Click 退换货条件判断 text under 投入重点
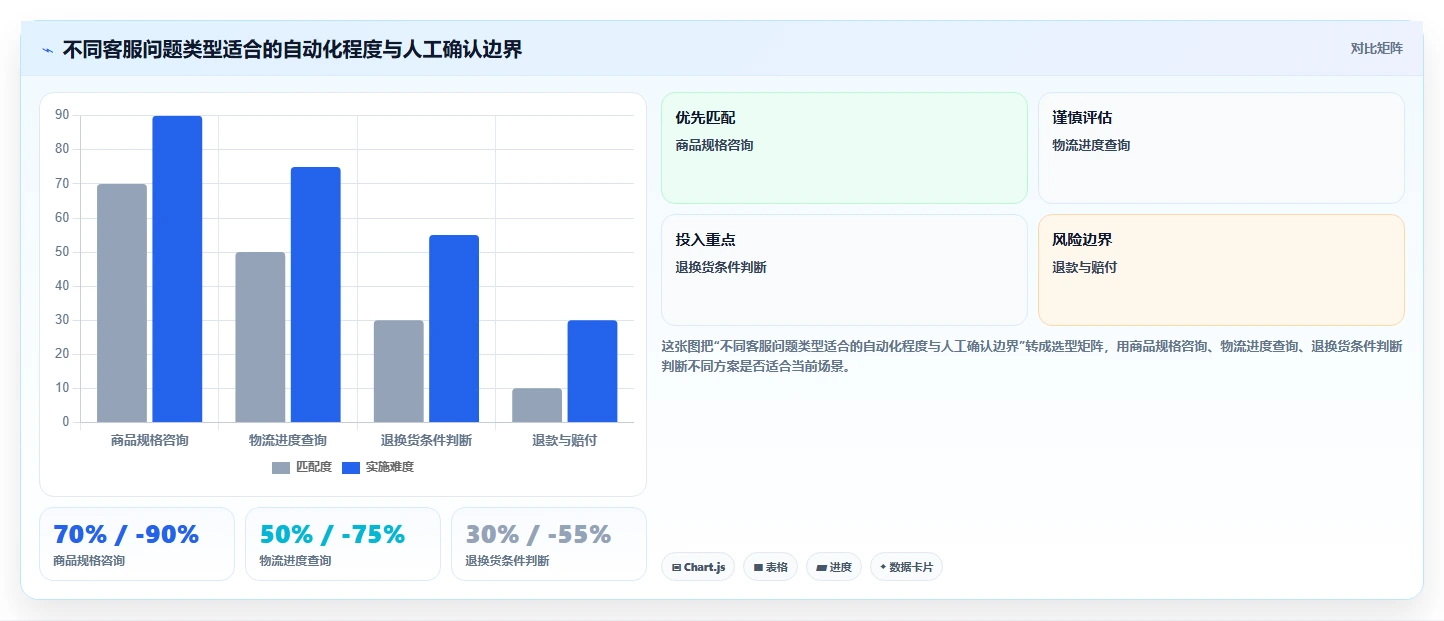 [x=721, y=267]
